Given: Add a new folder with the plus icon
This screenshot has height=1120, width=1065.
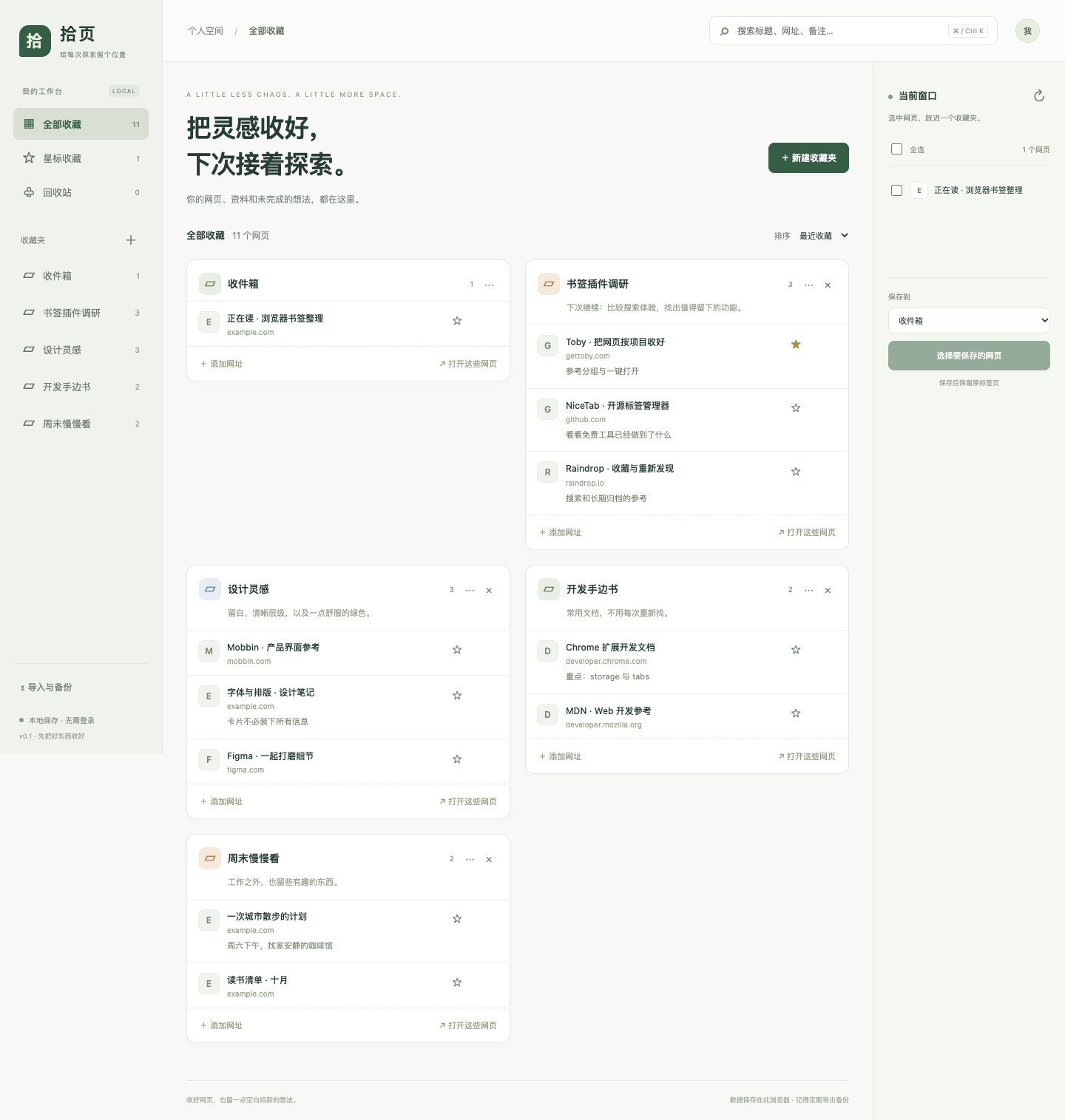Looking at the screenshot, I should tap(131, 240).
